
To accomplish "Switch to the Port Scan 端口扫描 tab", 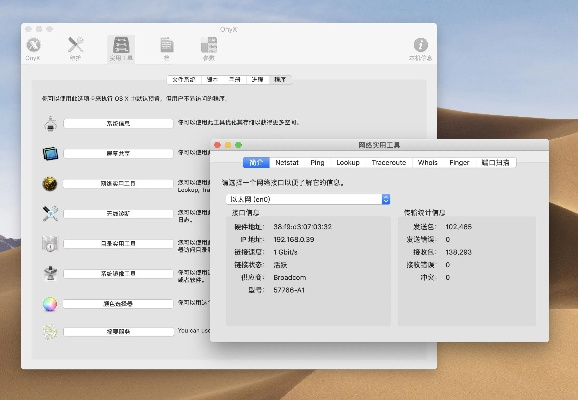I will click(x=496, y=163).
